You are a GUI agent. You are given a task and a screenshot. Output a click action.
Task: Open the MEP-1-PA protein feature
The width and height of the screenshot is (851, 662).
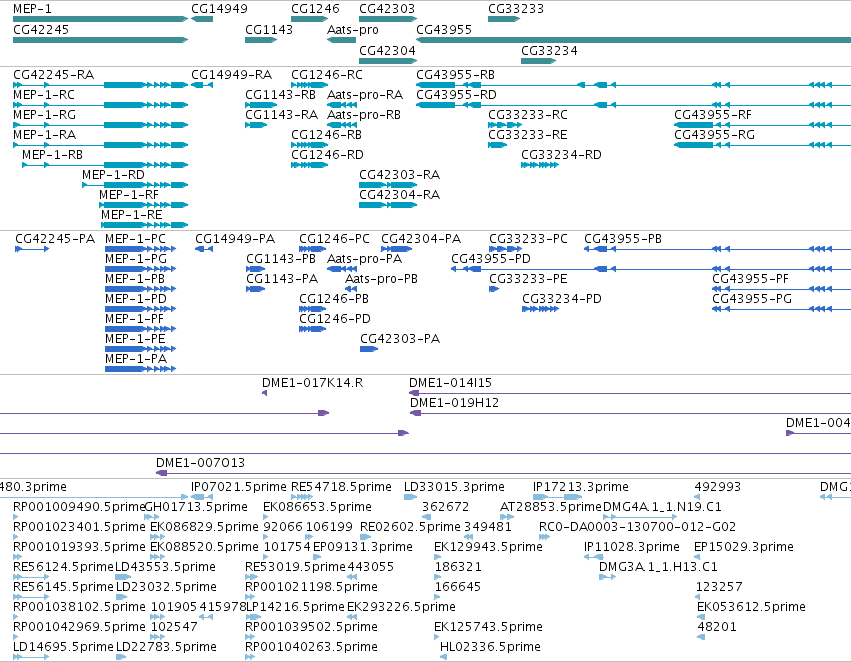tap(141, 369)
